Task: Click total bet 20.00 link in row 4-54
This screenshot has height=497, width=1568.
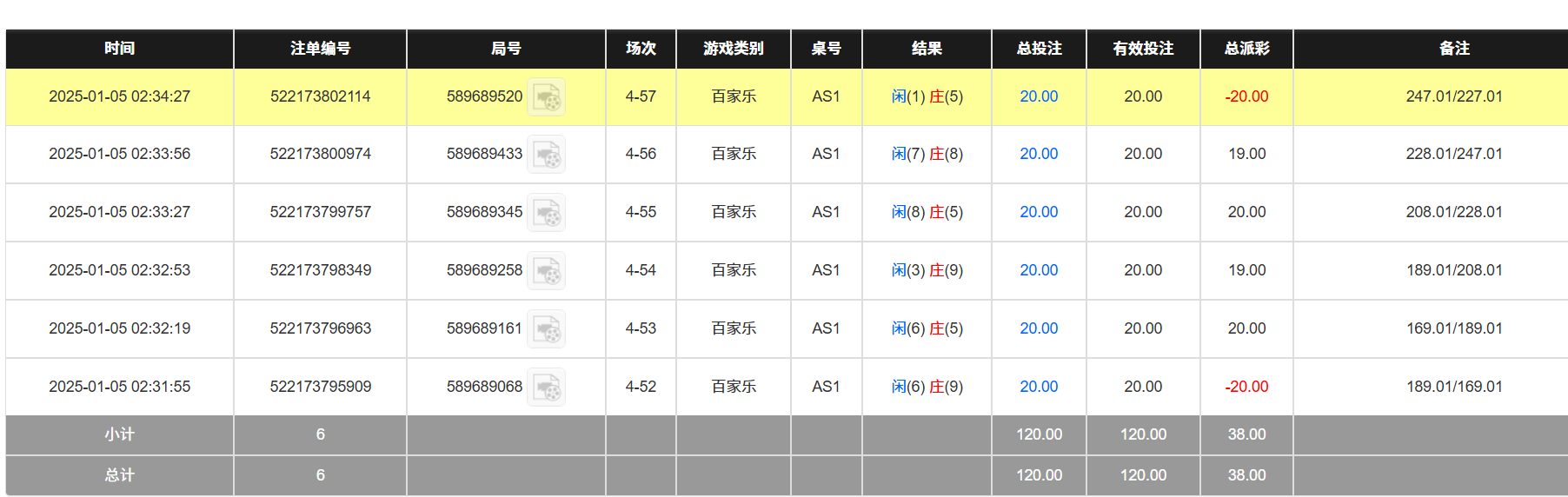Action: click(1039, 270)
